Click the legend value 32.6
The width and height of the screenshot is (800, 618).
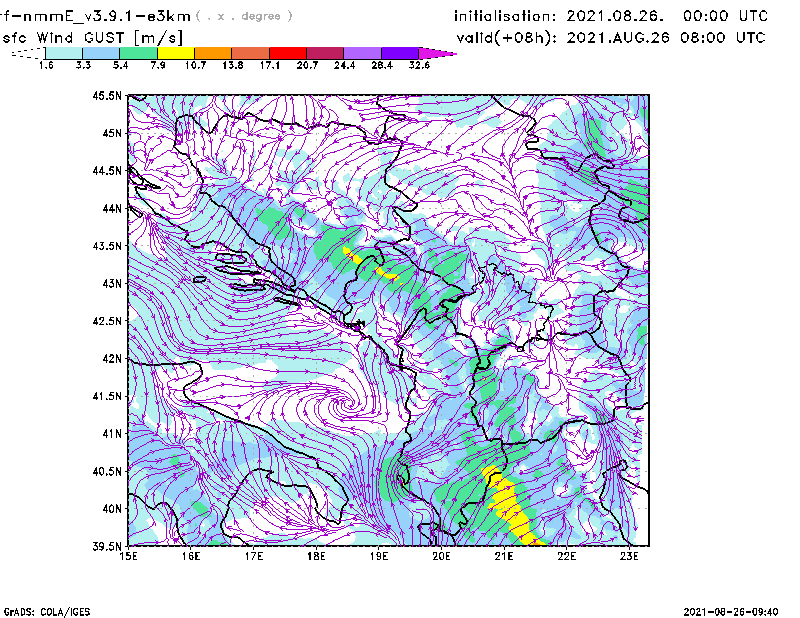click(419, 65)
